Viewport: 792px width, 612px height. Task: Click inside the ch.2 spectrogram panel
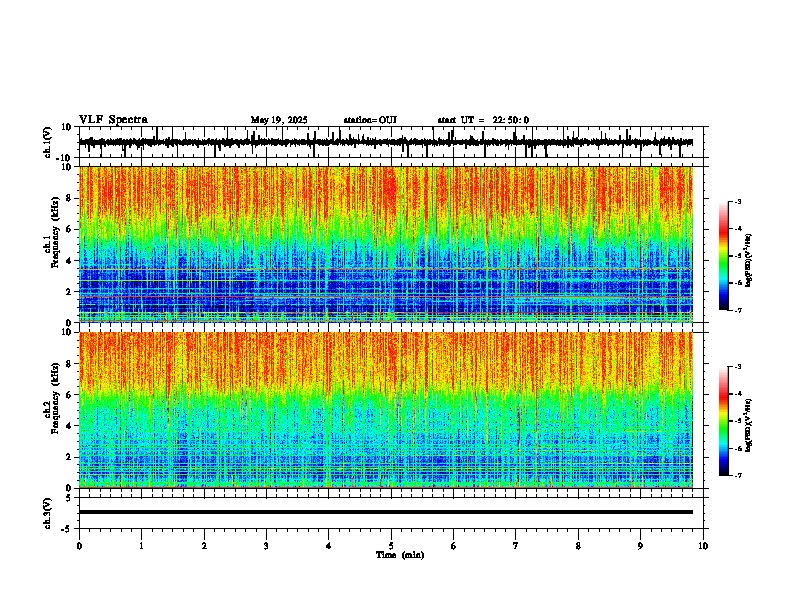pos(391,410)
